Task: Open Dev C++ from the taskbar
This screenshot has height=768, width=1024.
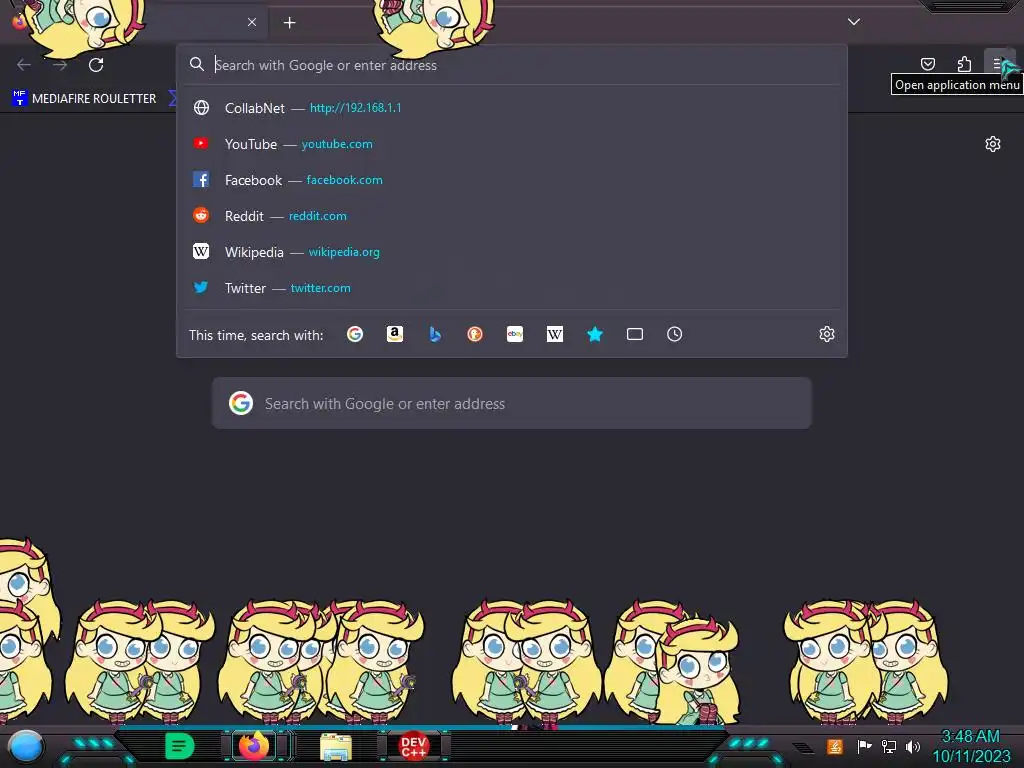Action: click(413, 746)
